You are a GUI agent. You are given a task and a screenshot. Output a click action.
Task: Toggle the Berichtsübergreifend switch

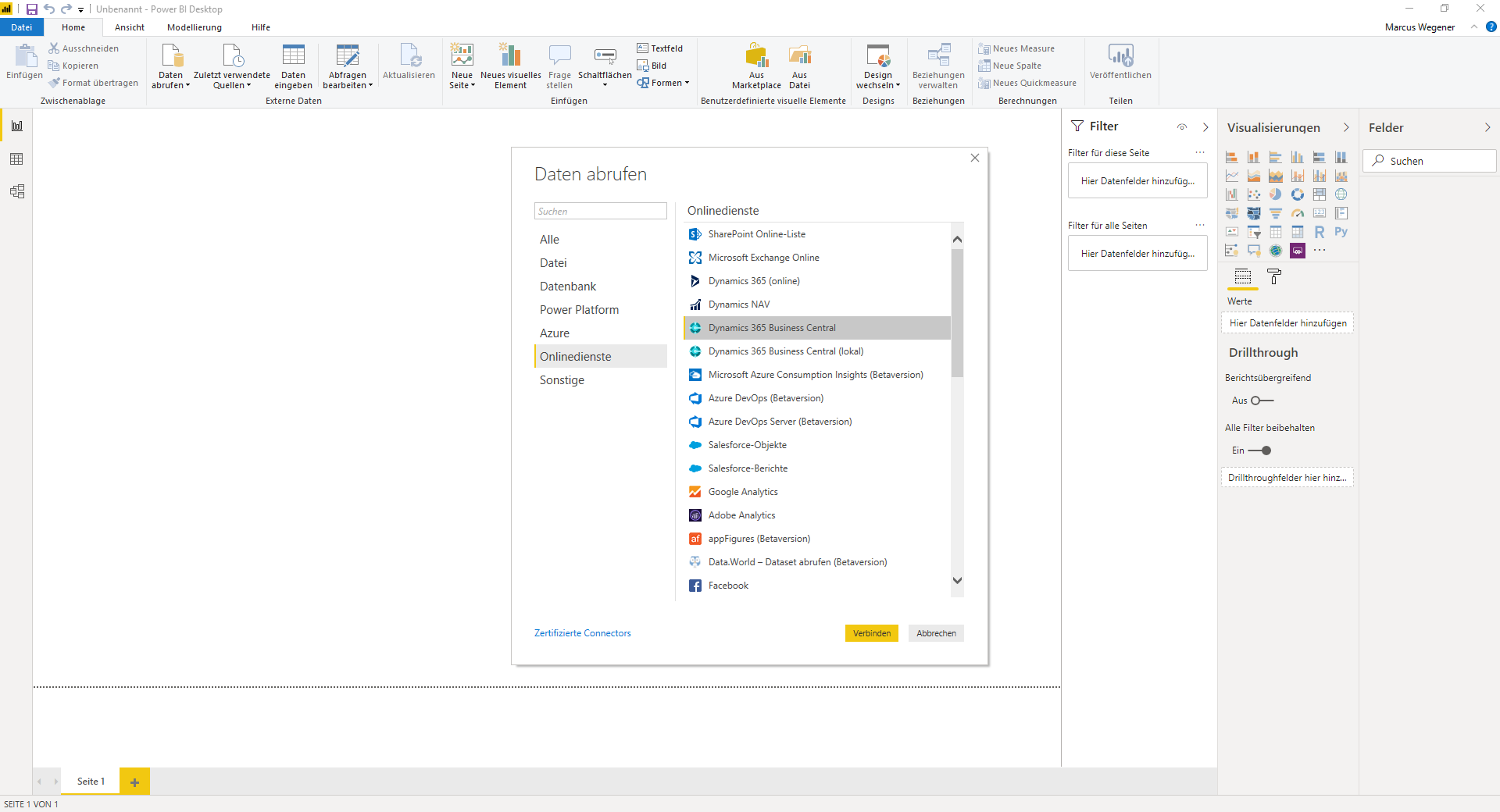[1262, 401]
